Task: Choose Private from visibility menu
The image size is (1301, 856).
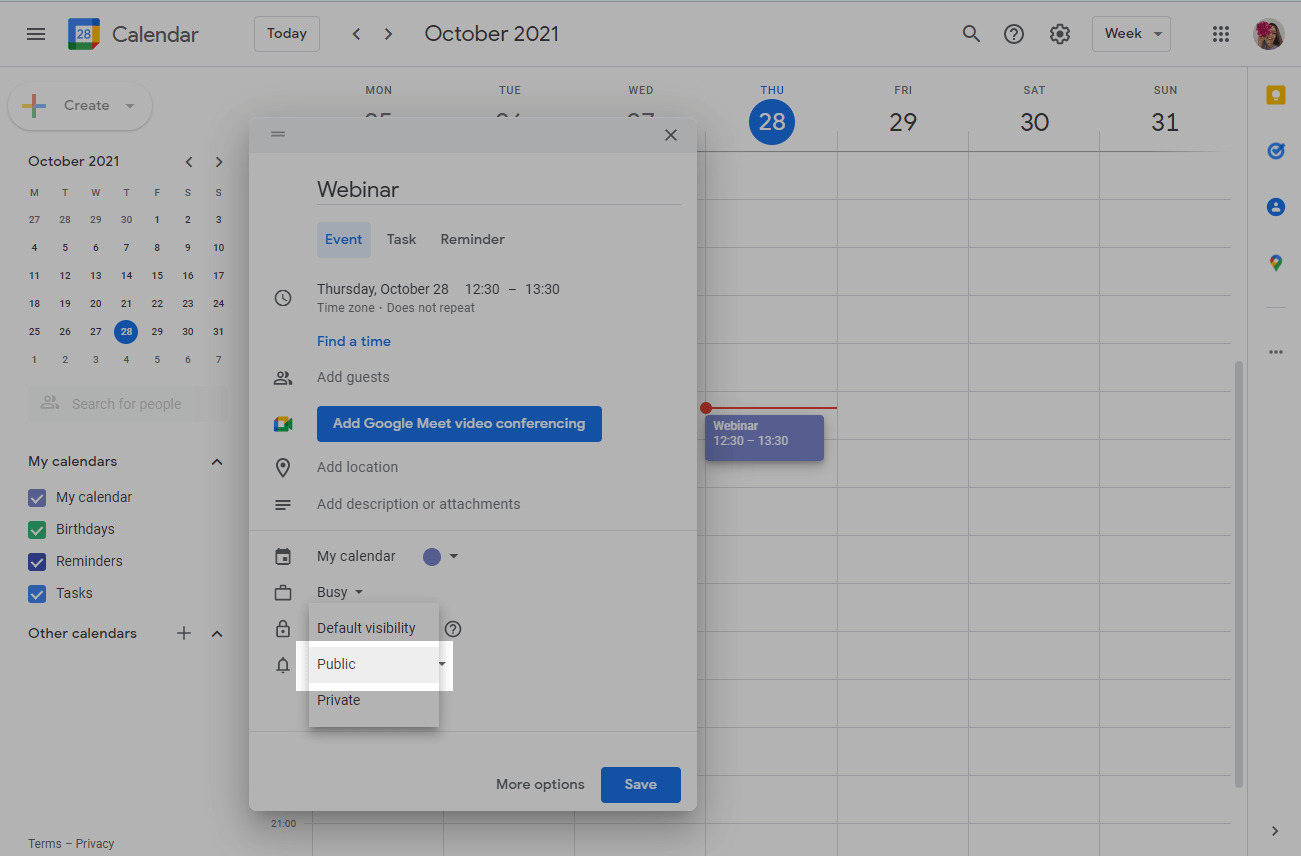Action: (x=339, y=700)
